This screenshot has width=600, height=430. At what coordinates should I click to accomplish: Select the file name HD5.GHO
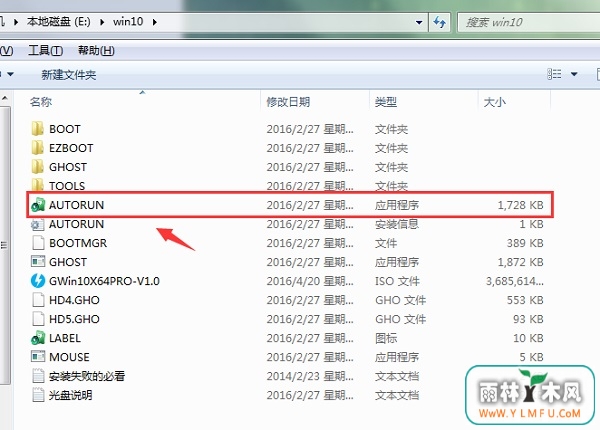[x=74, y=319]
